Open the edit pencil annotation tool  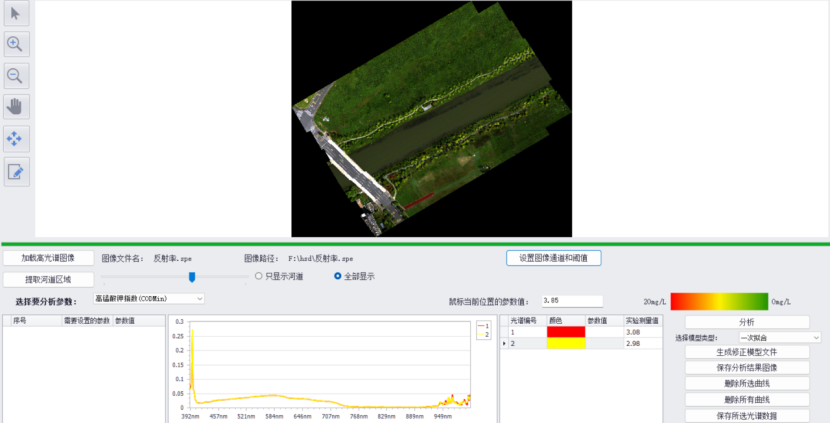click(x=17, y=171)
